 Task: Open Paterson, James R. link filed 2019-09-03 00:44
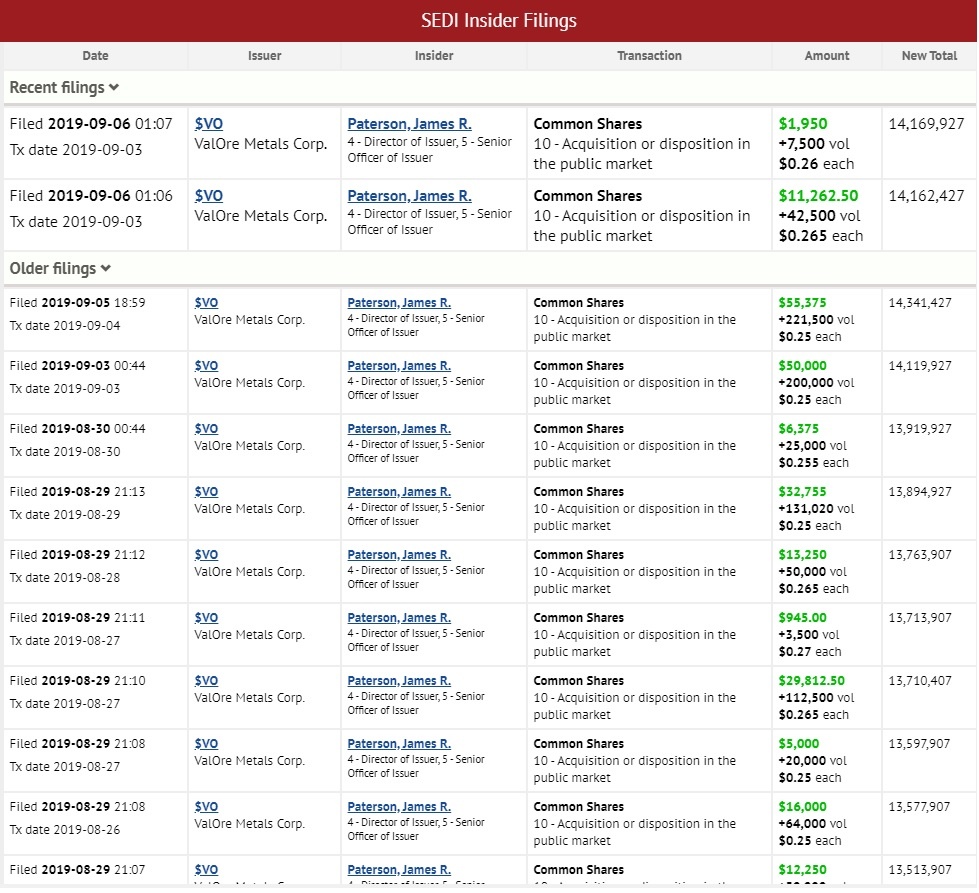tap(399, 366)
